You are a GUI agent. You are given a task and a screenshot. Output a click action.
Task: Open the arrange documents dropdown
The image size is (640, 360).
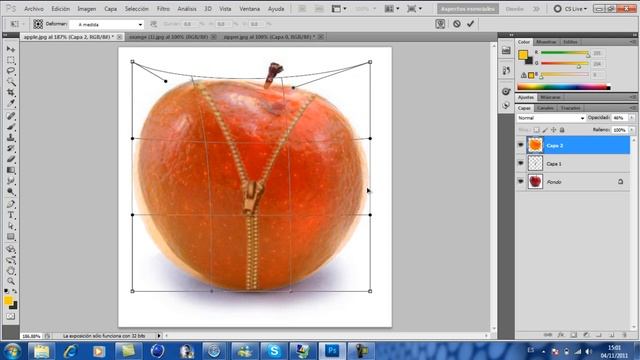click(x=392, y=9)
